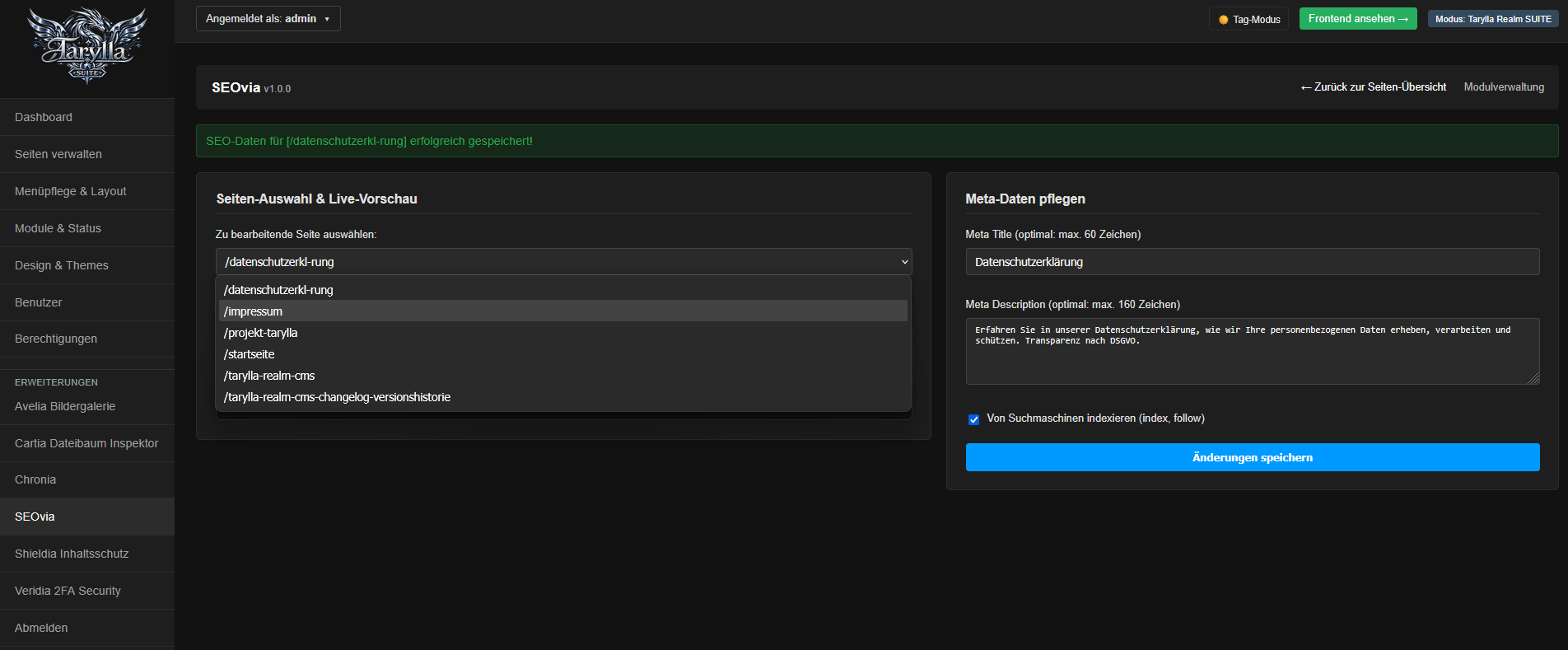Toggle the Tag-Modus sun icon button
The image size is (1568, 650).
click(1249, 19)
